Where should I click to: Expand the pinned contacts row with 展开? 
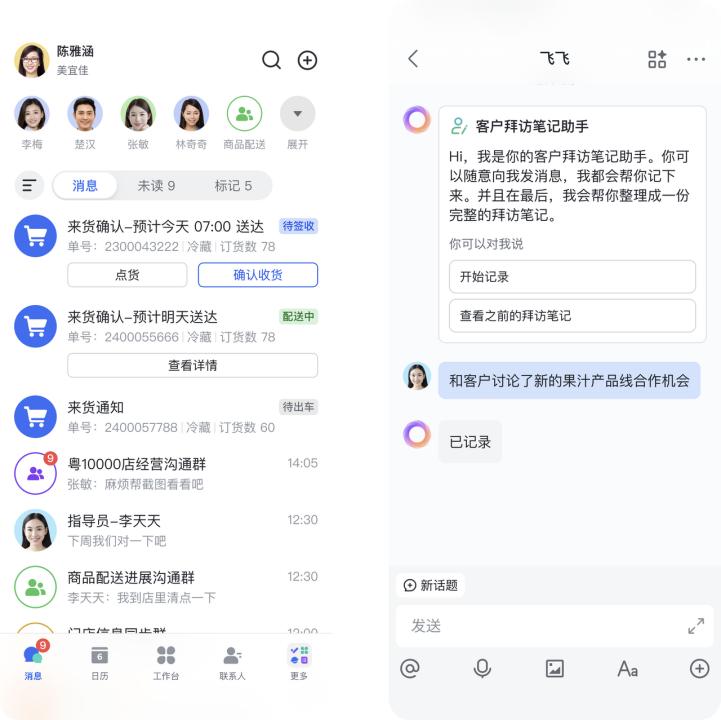coord(298,123)
